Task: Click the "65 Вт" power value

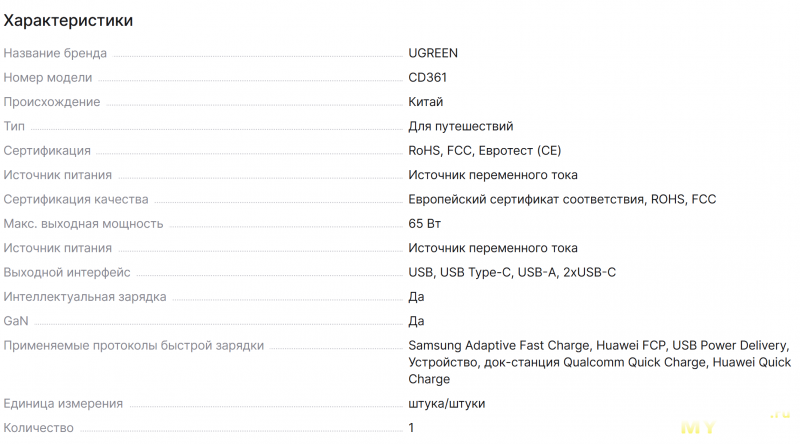Action: coord(425,223)
